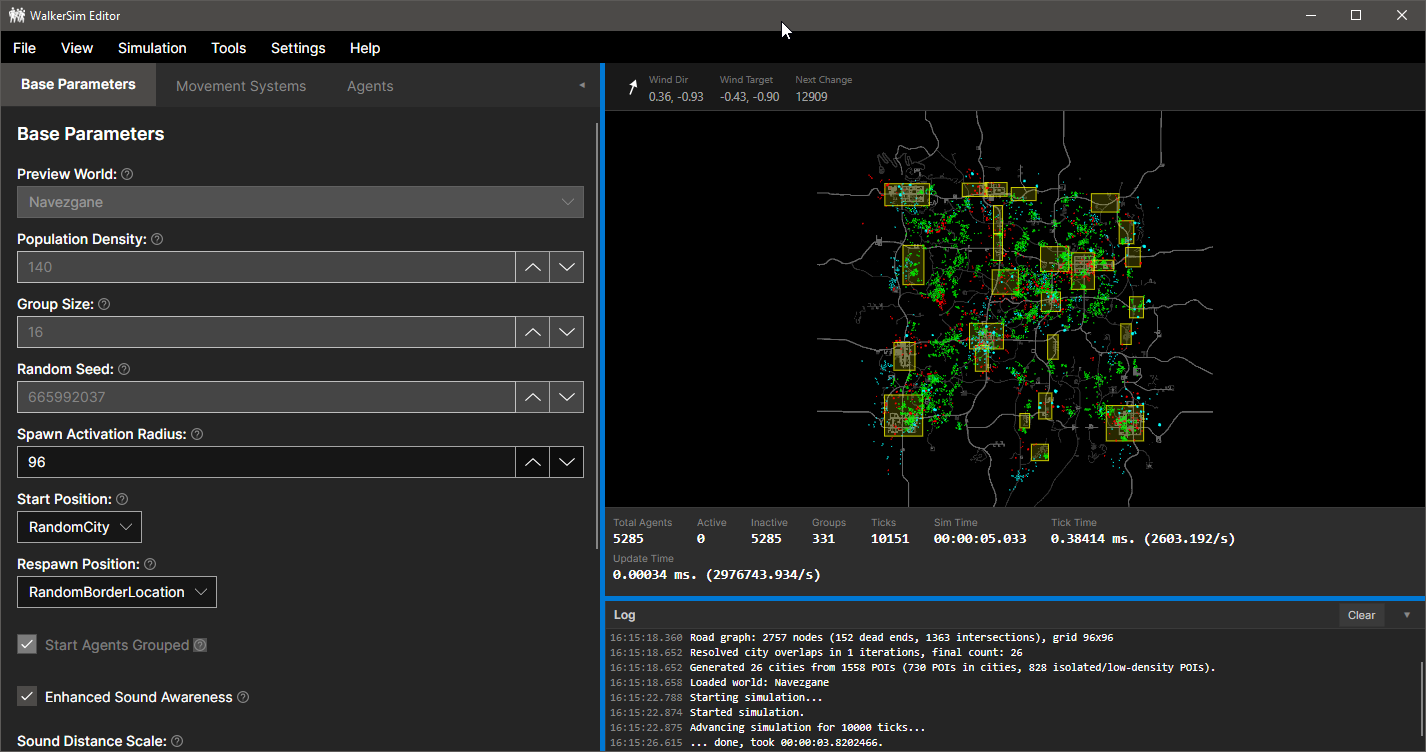Collapse the left panel with the arrow
Image resolution: width=1426 pixels, height=752 pixels.
[582, 85]
